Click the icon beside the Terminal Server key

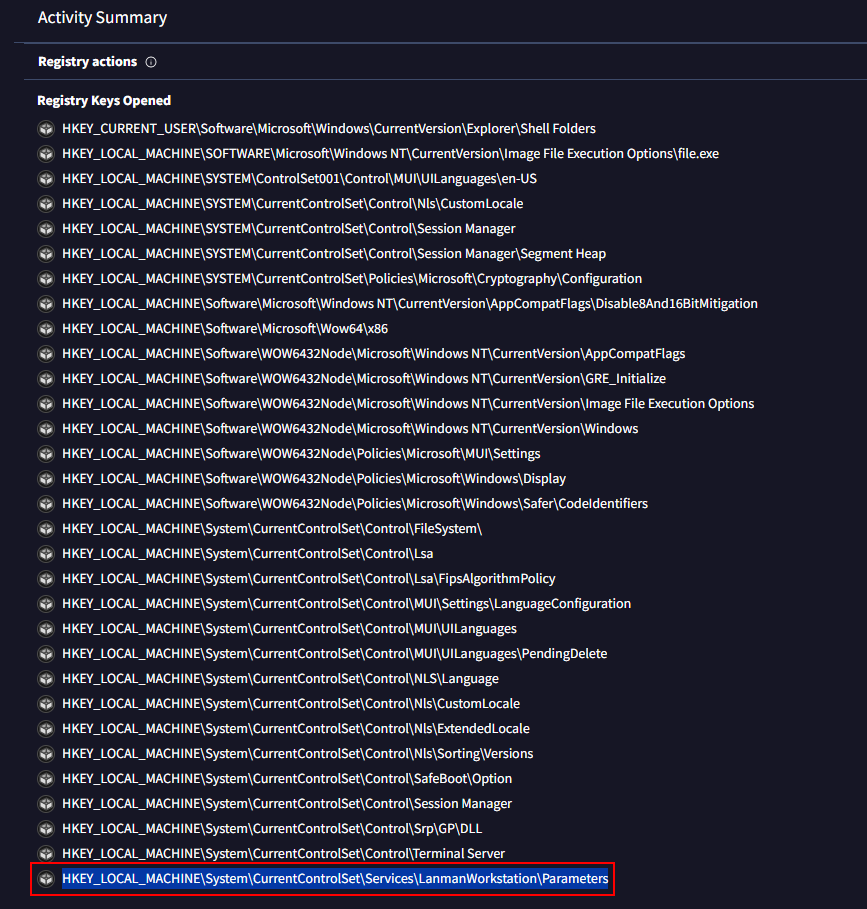[x=46, y=854]
